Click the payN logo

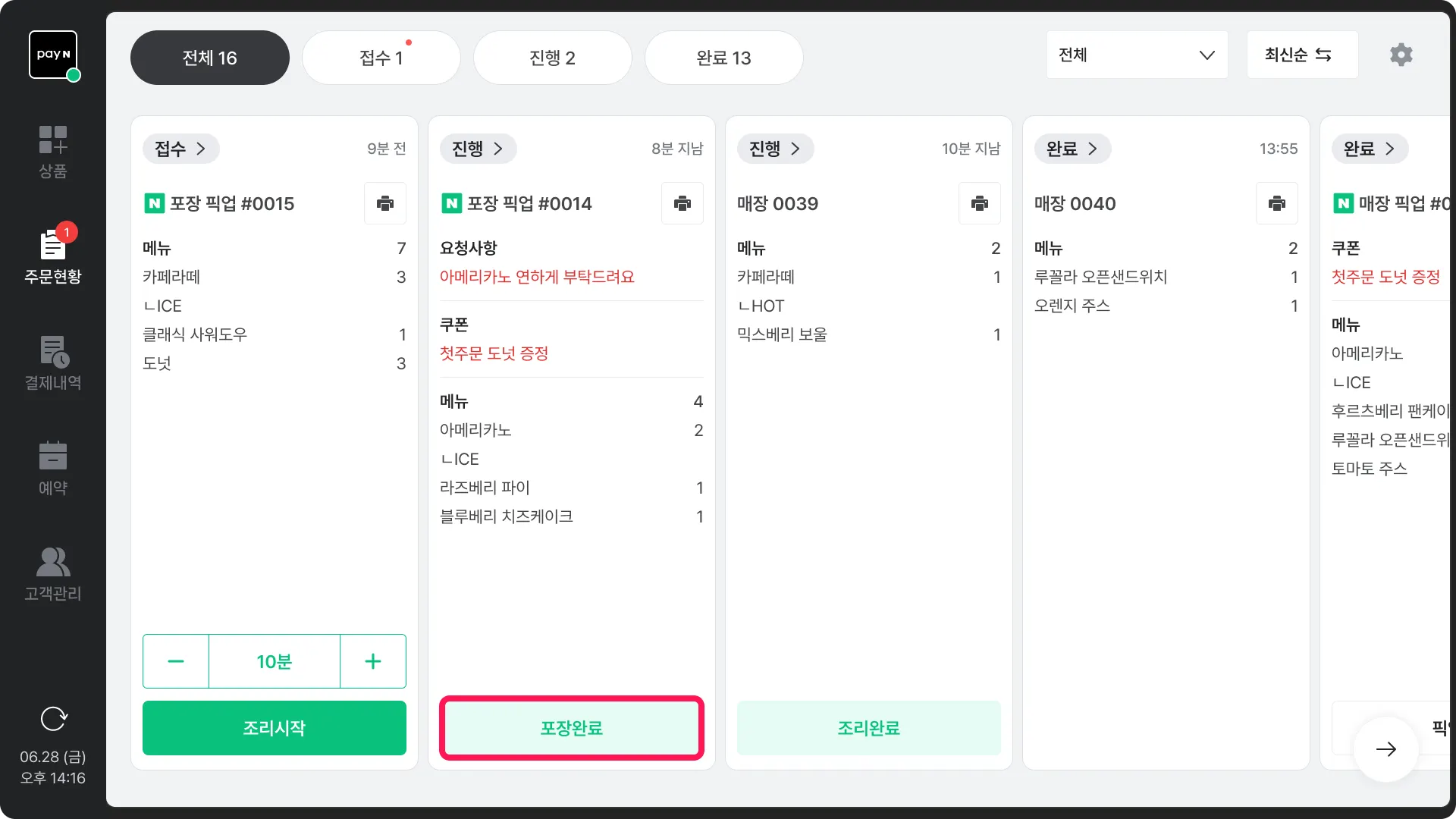[x=53, y=55]
